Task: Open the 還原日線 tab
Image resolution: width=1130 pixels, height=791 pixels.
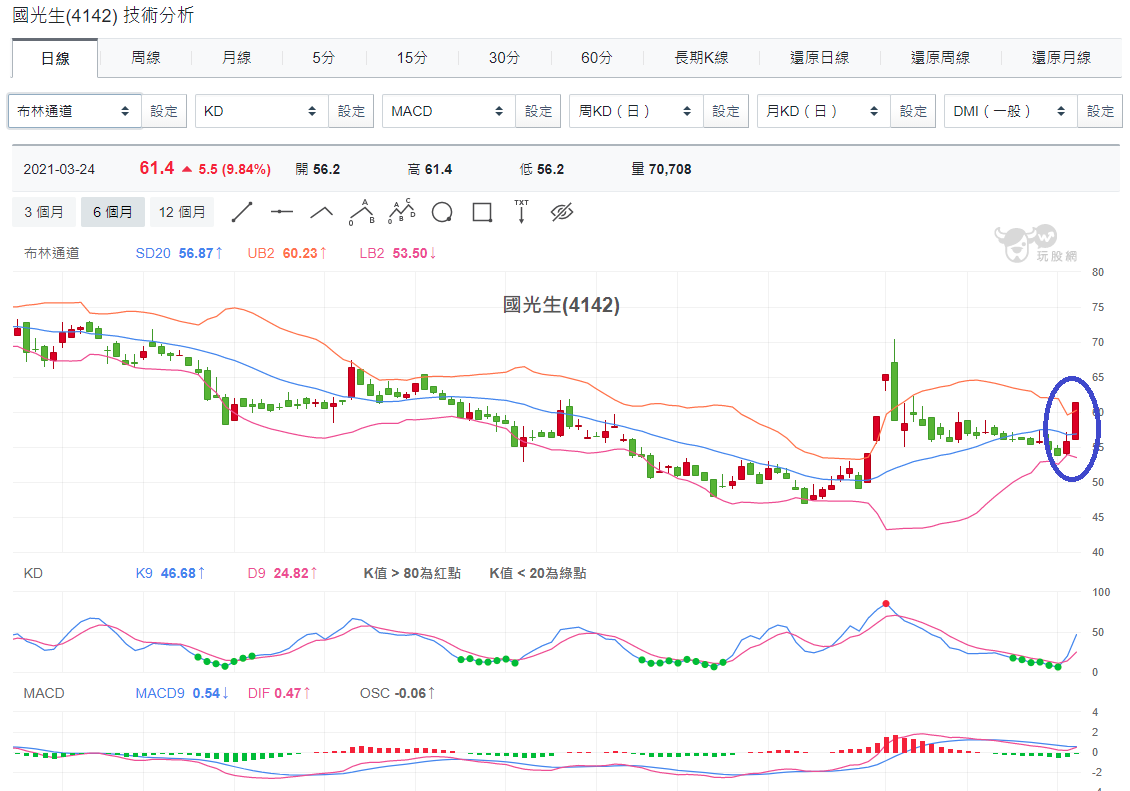Action: point(819,58)
